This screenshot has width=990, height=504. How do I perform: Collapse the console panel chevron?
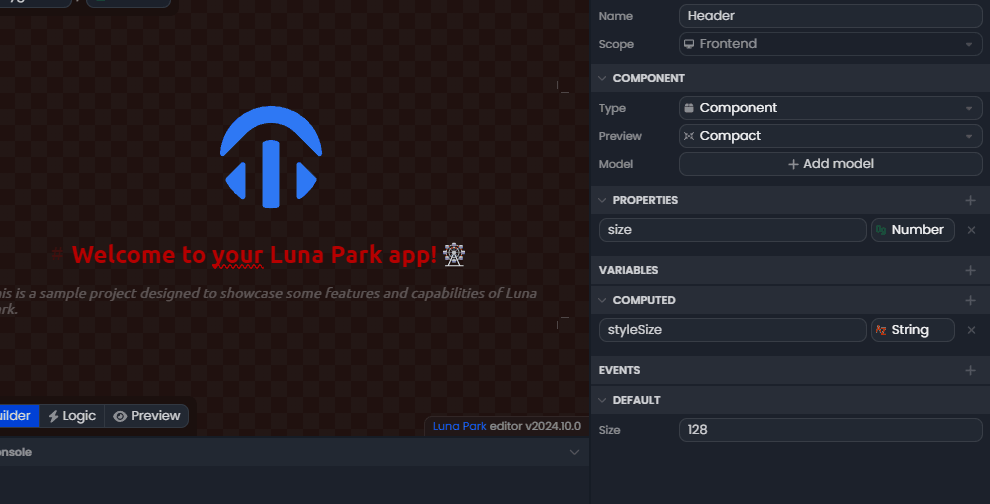(x=574, y=452)
